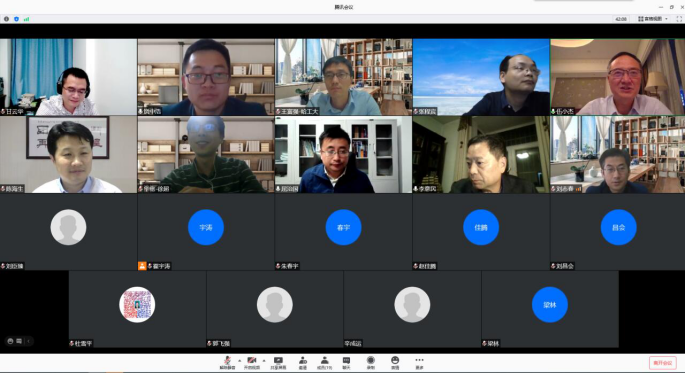This screenshot has height=374, width=685.
Task: Open the more options ellipsis menu
Action: tap(419, 363)
